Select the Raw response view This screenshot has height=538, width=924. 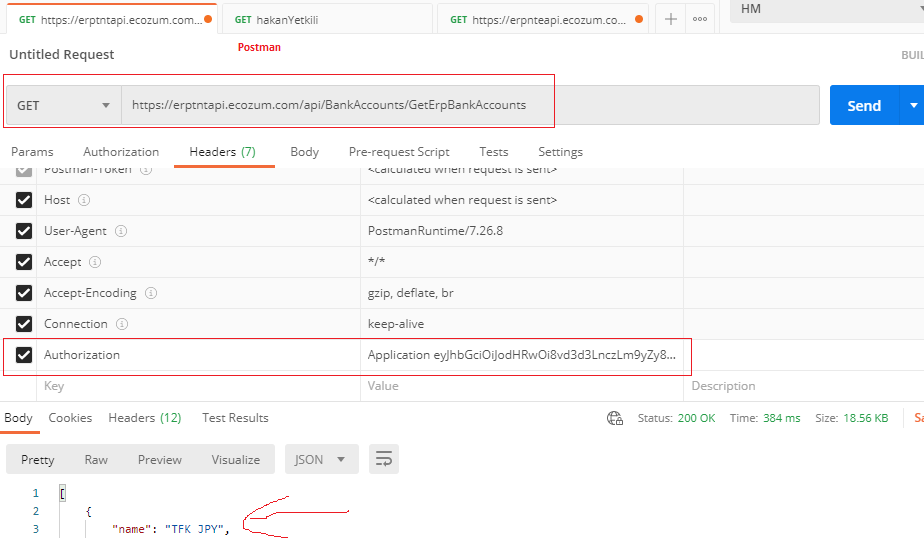coord(96,459)
